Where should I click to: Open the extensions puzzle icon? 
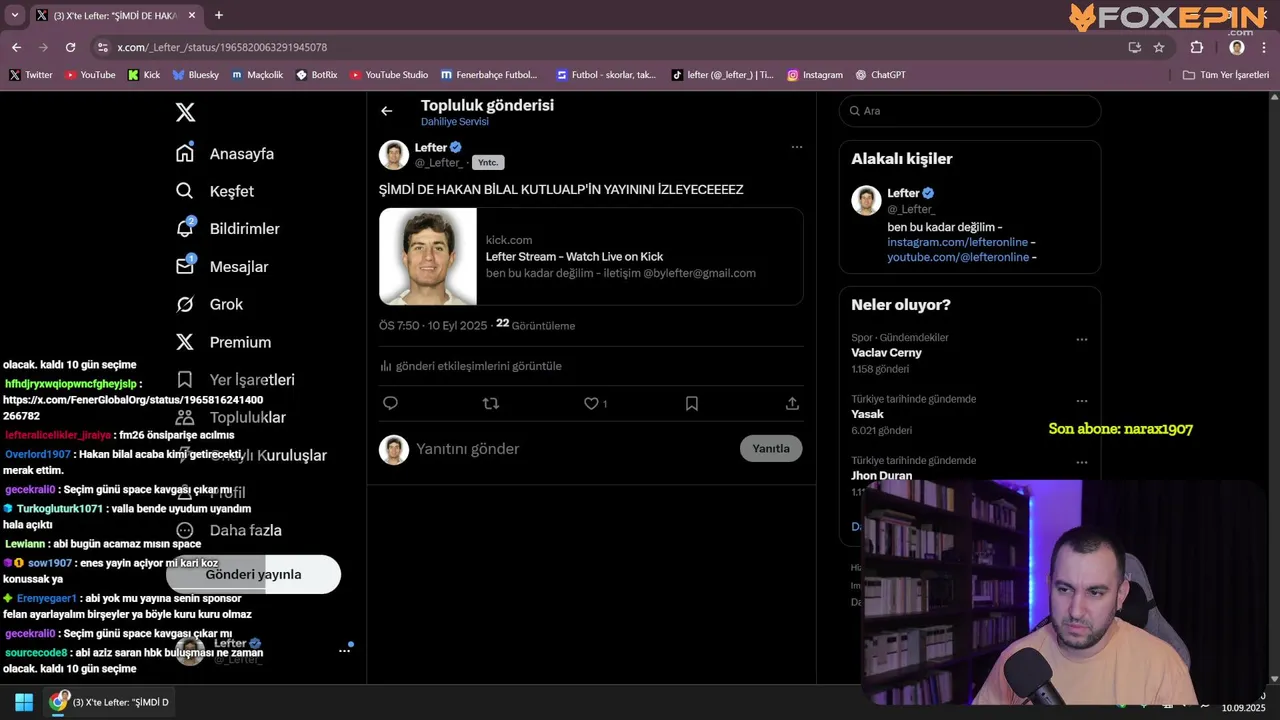tap(1196, 47)
